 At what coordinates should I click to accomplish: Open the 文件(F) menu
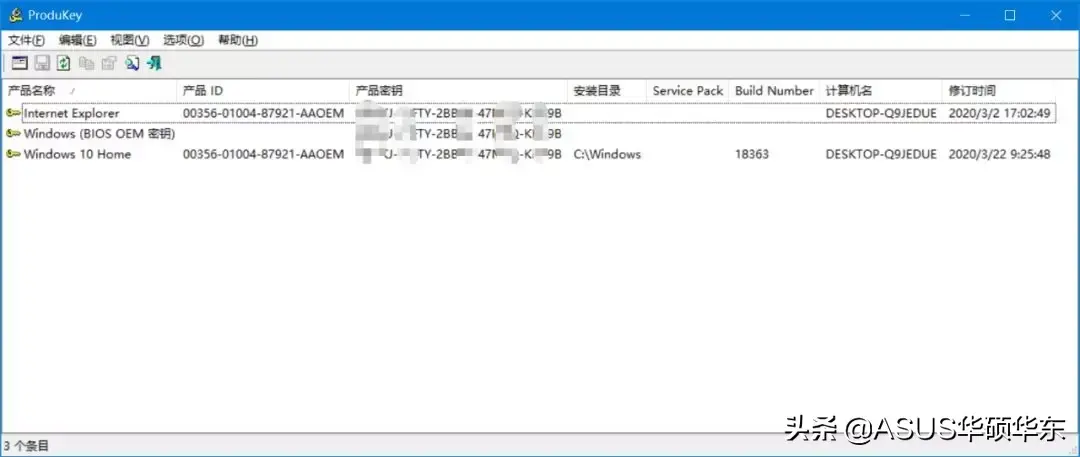click(x=26, y=40)
